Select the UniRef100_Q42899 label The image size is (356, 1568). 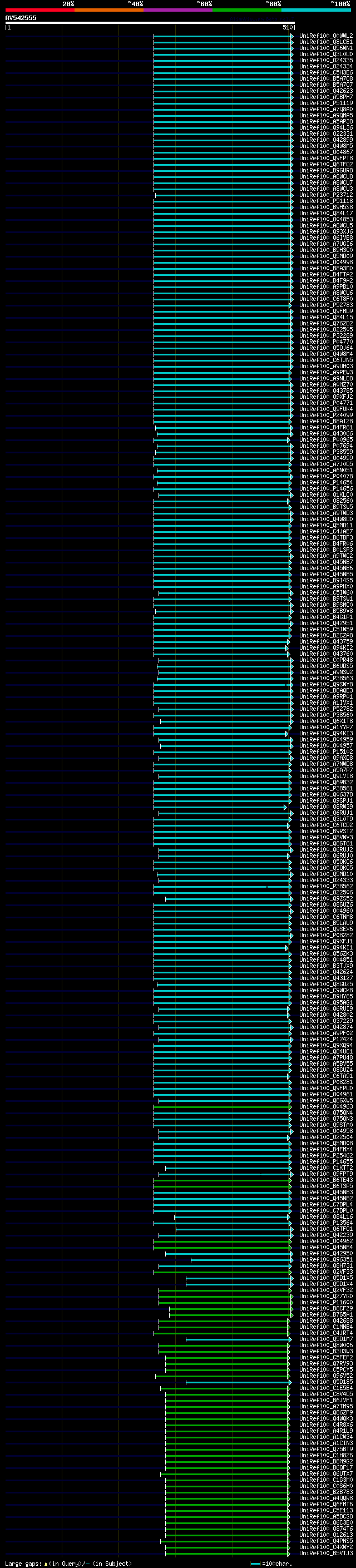[x=325, y=140]
